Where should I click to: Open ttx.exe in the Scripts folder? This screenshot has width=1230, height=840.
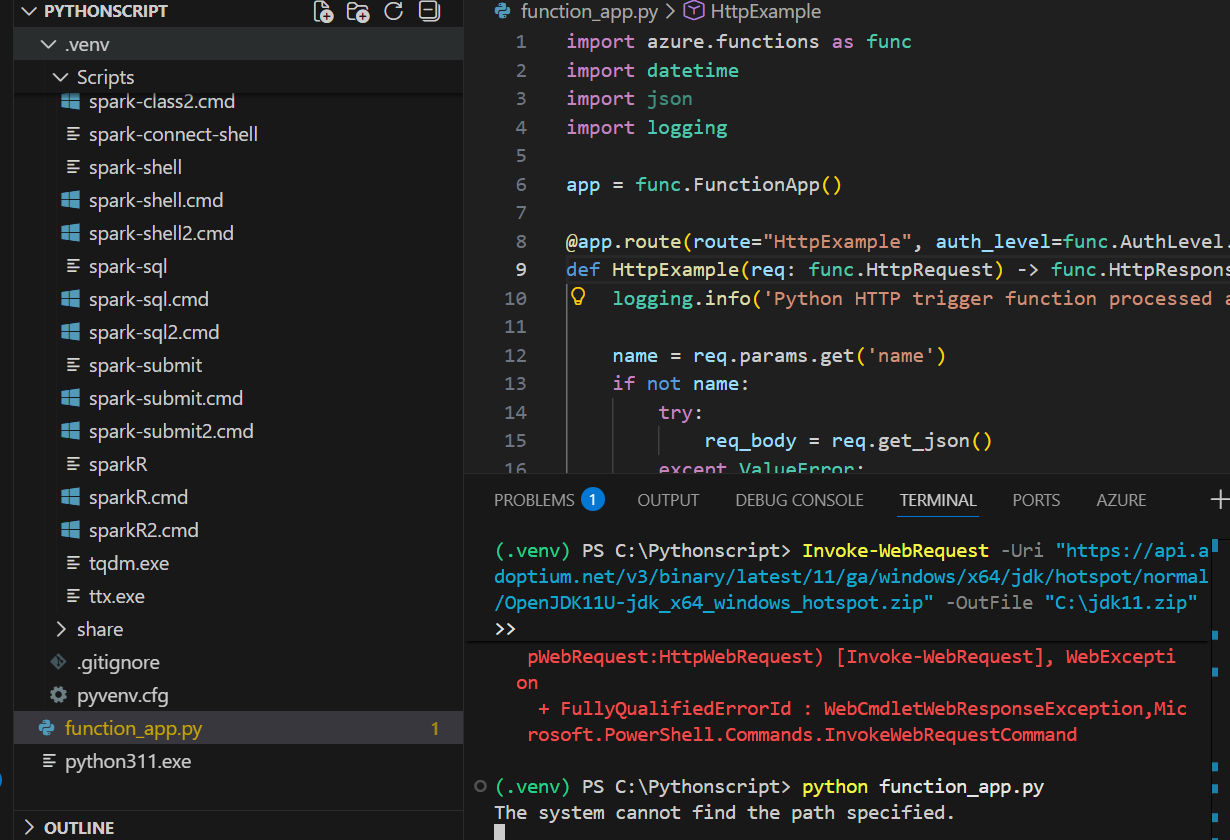[116, 596]
